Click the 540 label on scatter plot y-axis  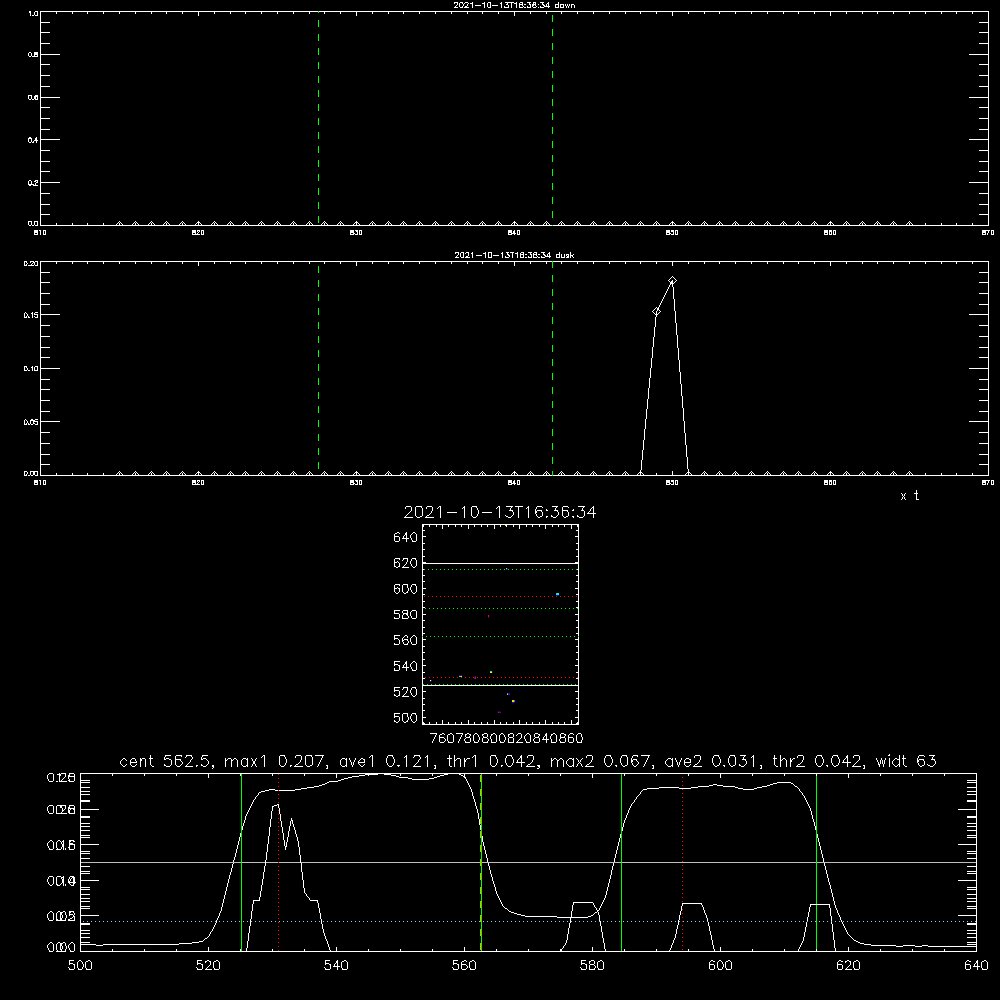405,666
